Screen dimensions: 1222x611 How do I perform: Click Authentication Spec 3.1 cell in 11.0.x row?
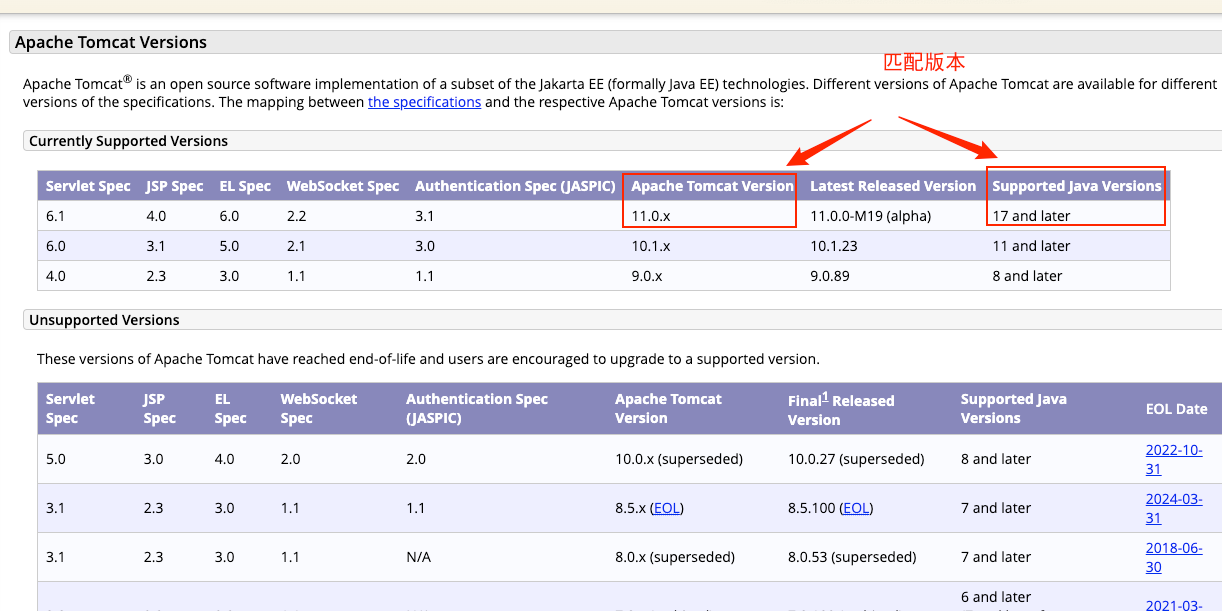(x=424, y=216)
